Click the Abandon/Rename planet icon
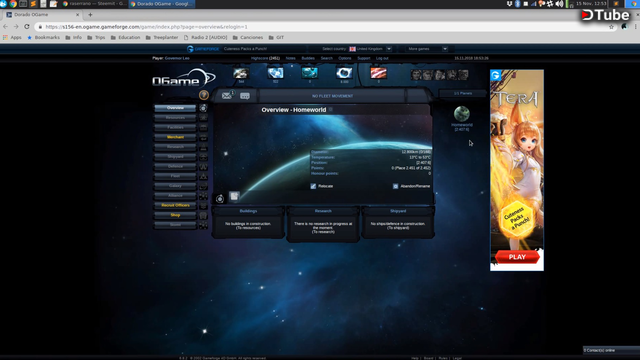This screenshot has width=640, height=360. (395, 186)
